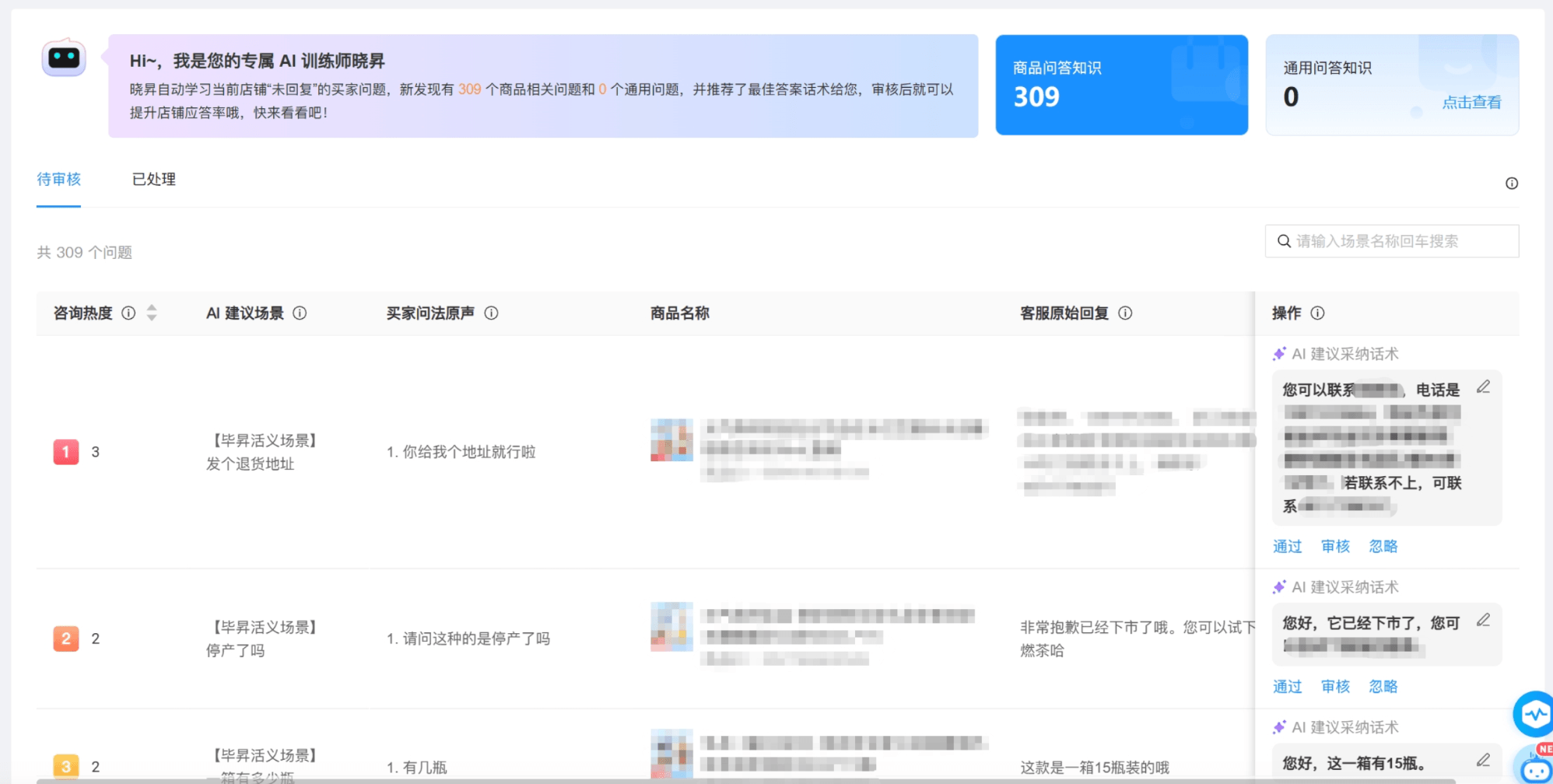Open the floating chat robot with NEW badge
This screenshot has height=784, width=1553.
click(1534, 765)
